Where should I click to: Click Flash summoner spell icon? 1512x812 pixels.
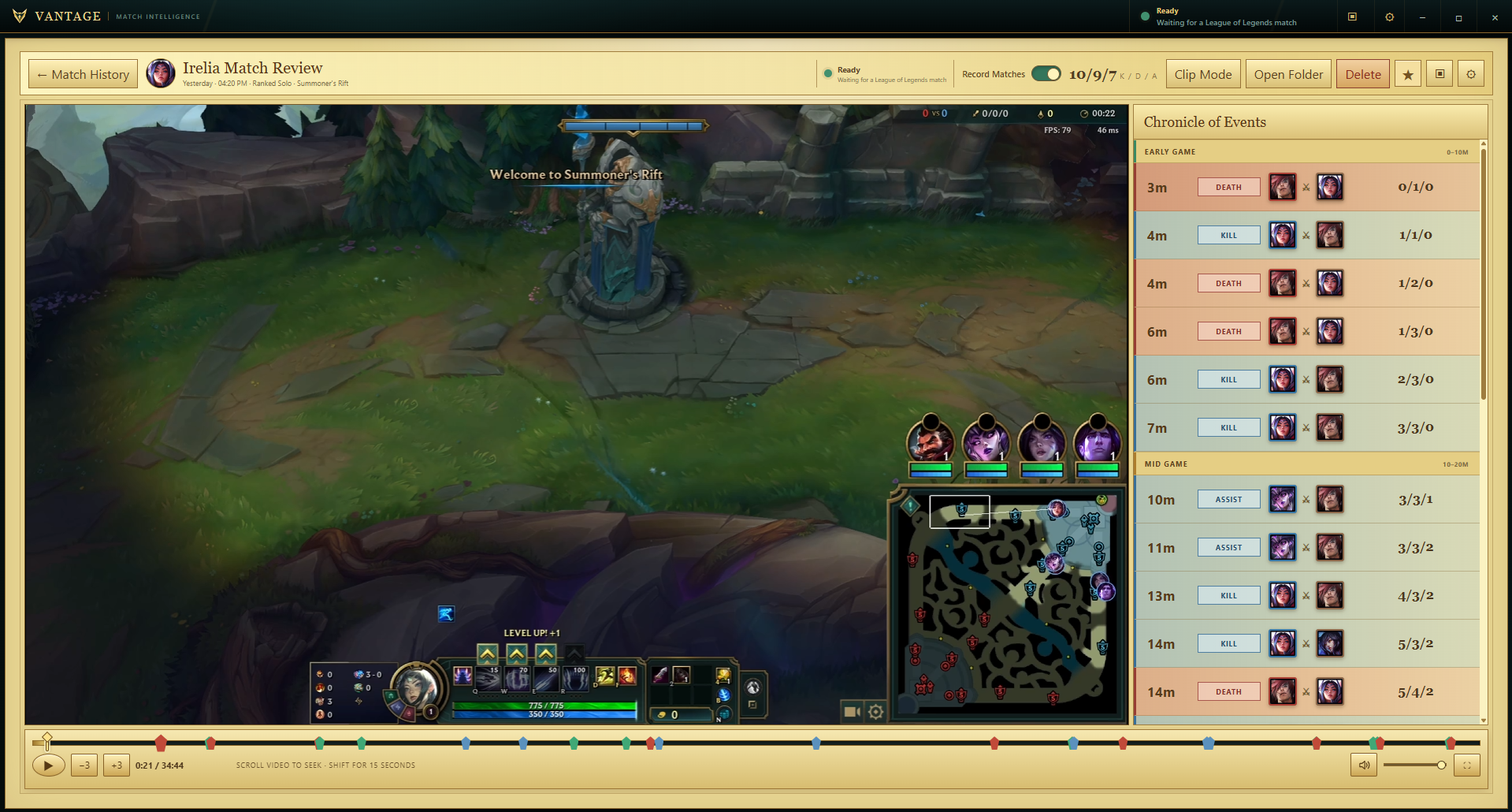[604, 676]
